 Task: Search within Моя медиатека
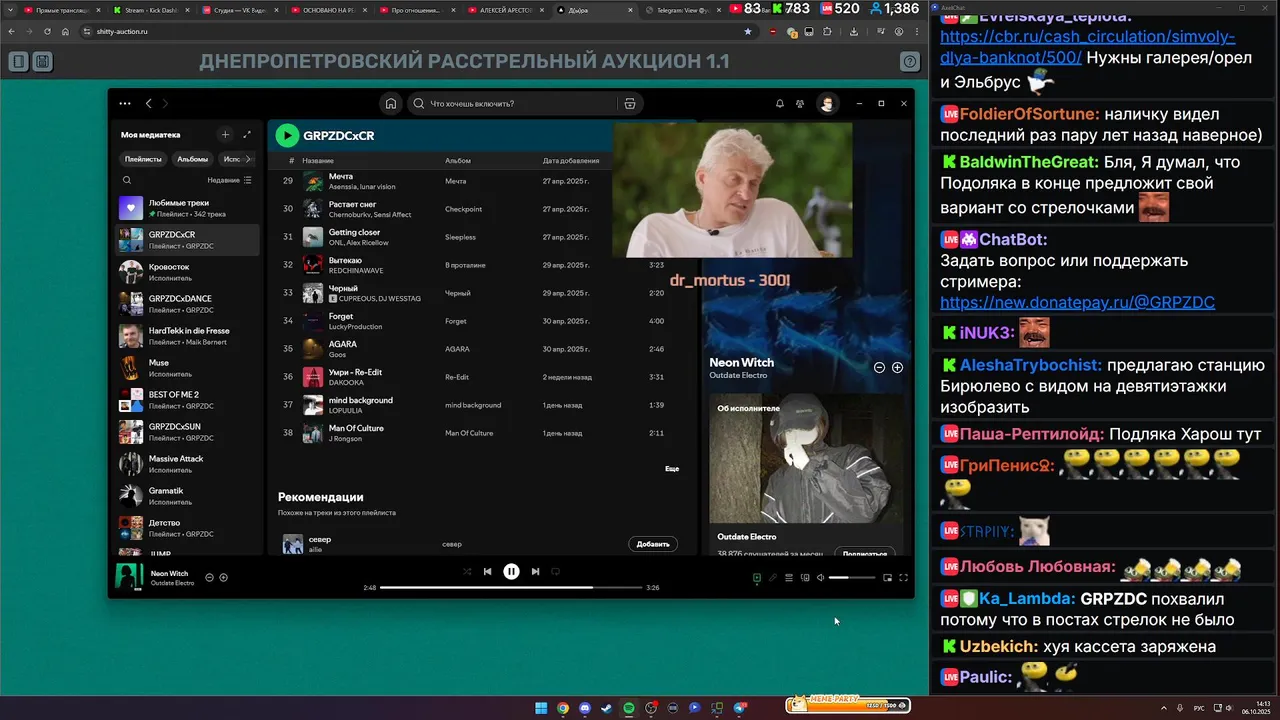(x=127, y=180)
